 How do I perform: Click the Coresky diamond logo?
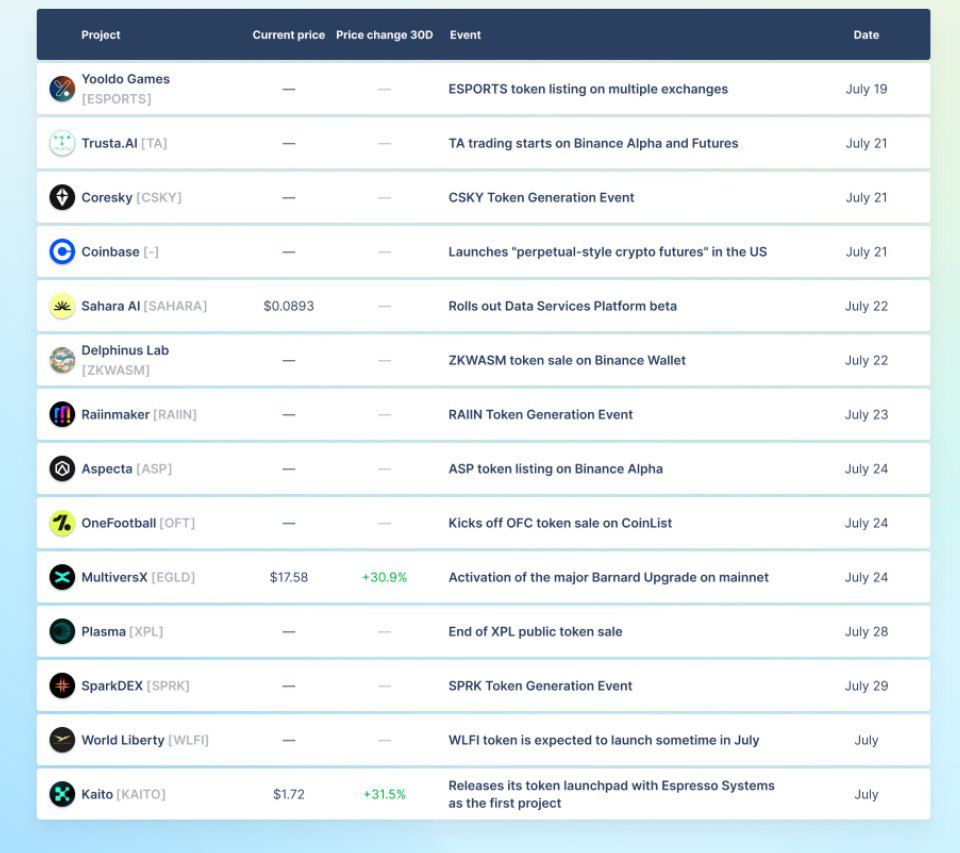[x=62, y=197]
